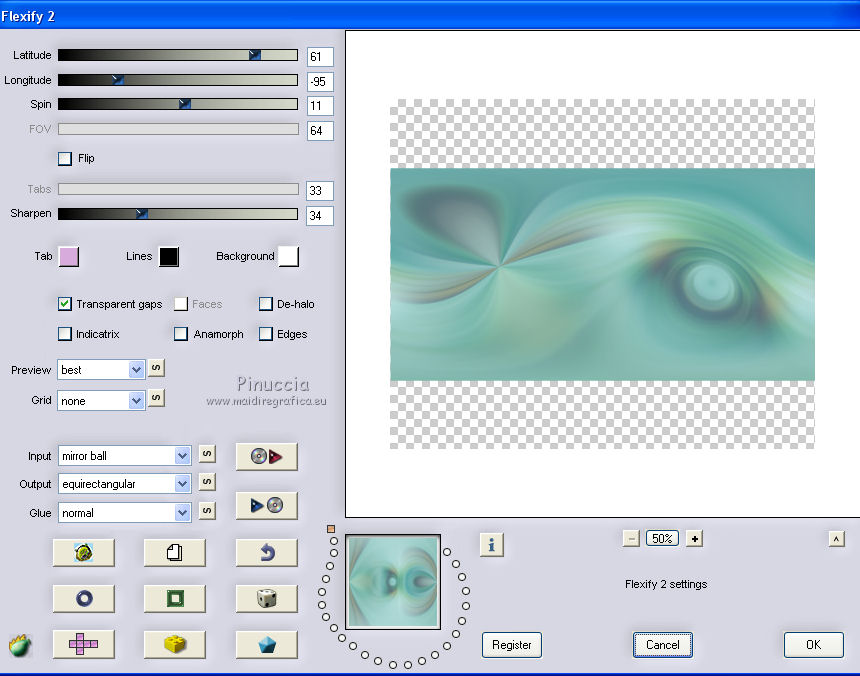Zoom in with the plus button
This screenshot has width=860, height=676.
(694, 538)
